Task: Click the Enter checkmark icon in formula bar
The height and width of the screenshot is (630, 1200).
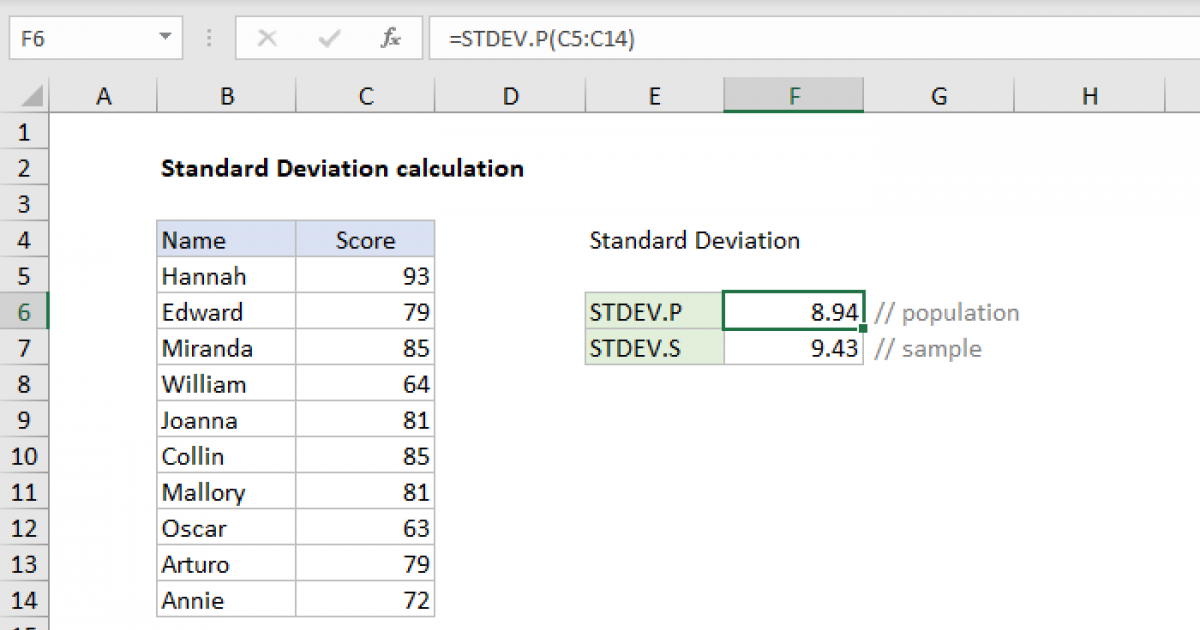Action: (x=328, y=39)
